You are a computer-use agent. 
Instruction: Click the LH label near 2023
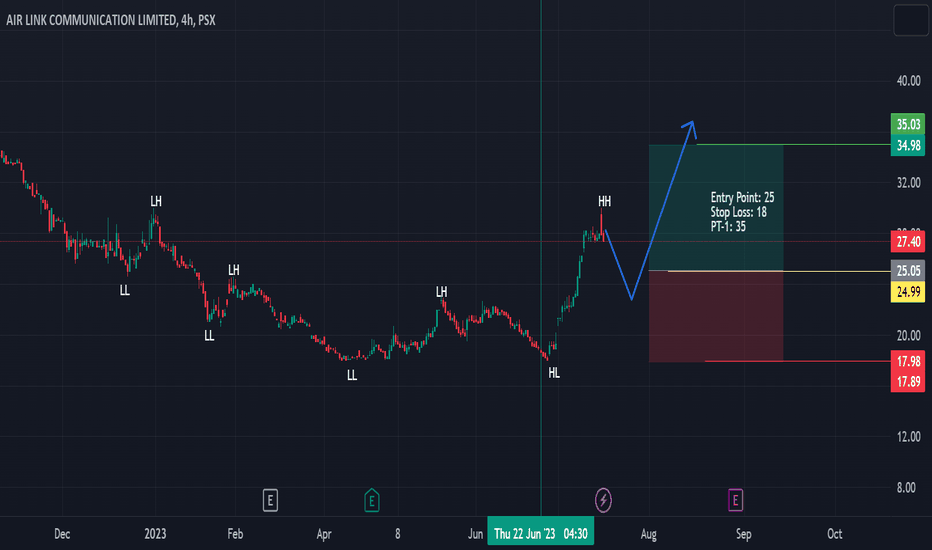point(156,202)
